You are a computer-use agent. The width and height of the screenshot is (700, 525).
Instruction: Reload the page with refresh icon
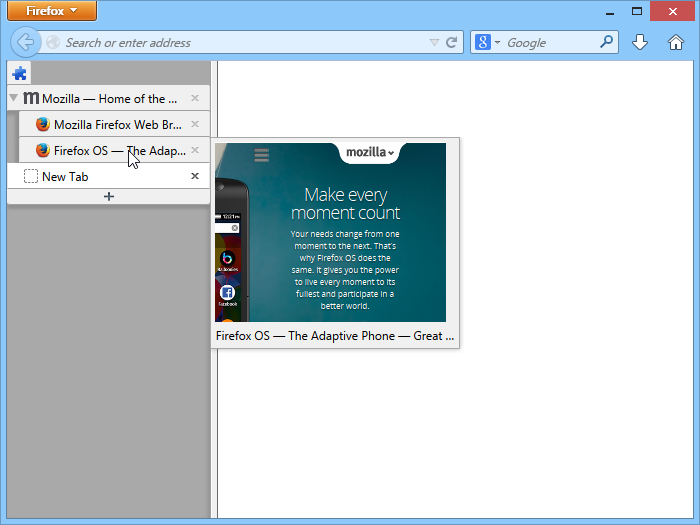pyautogui.click(x=451, y=43)
